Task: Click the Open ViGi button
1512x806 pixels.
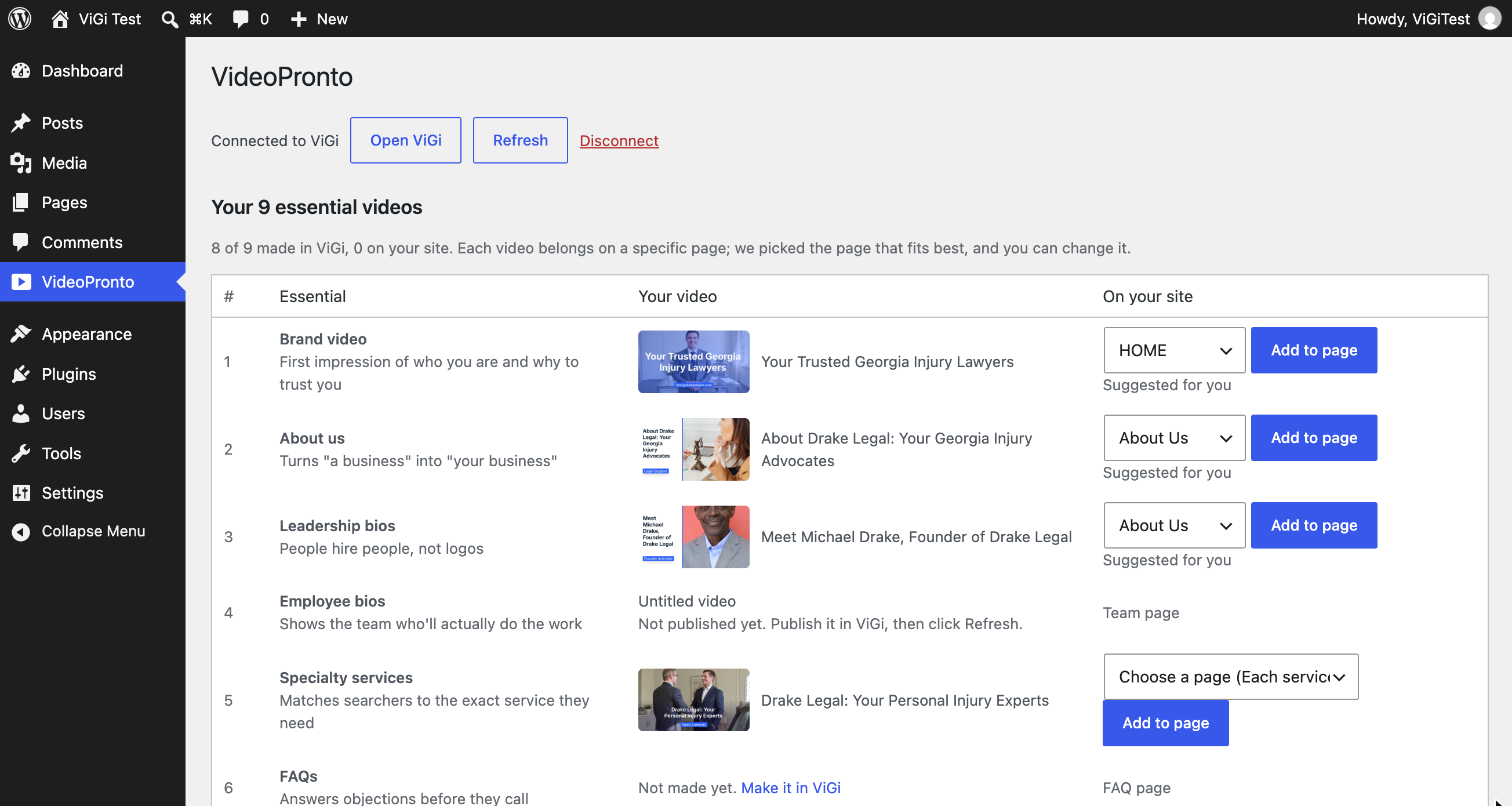Action: tap(406, 140)
